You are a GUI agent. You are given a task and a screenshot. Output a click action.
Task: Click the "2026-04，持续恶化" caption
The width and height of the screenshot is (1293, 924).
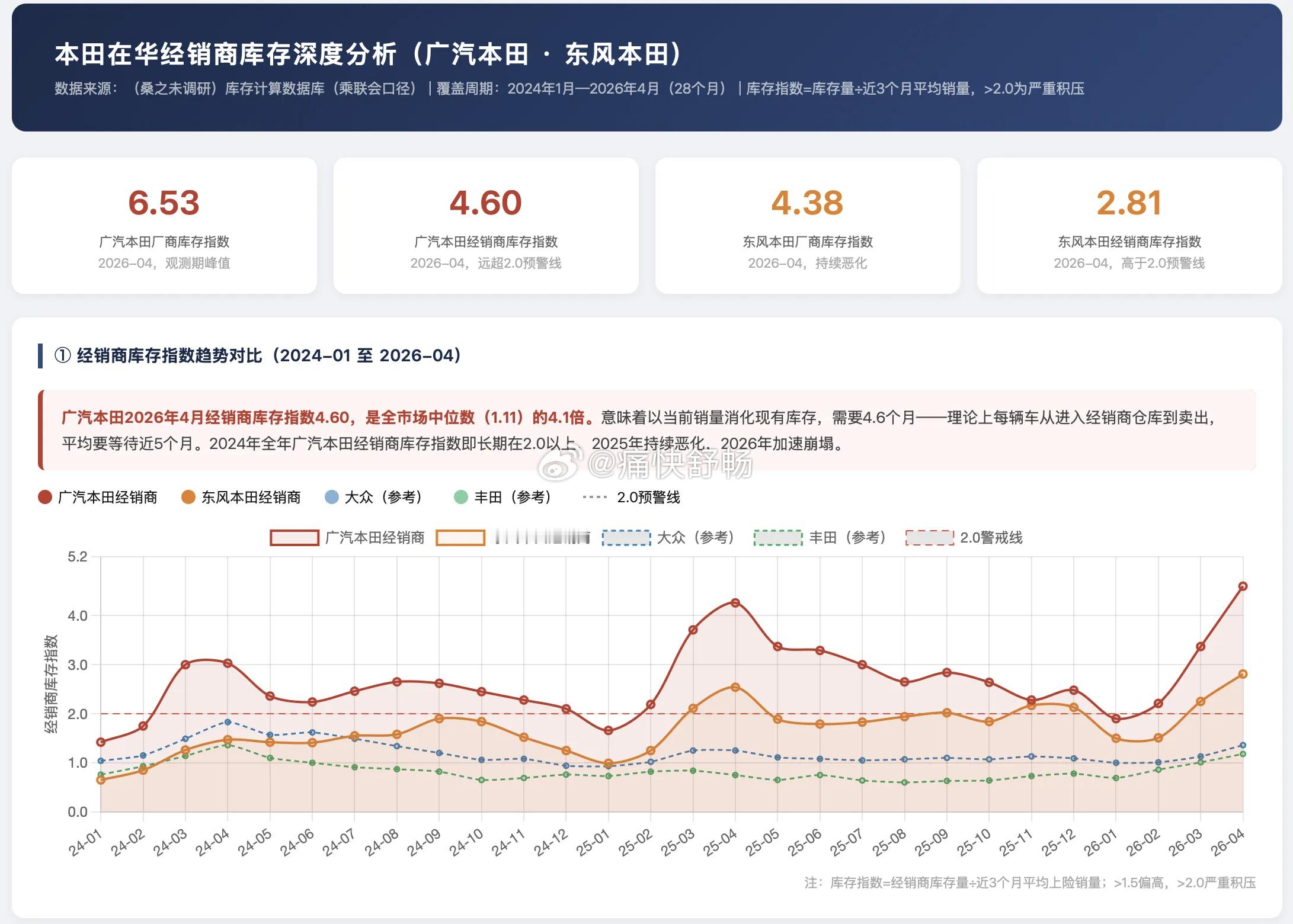click(808, 263)
